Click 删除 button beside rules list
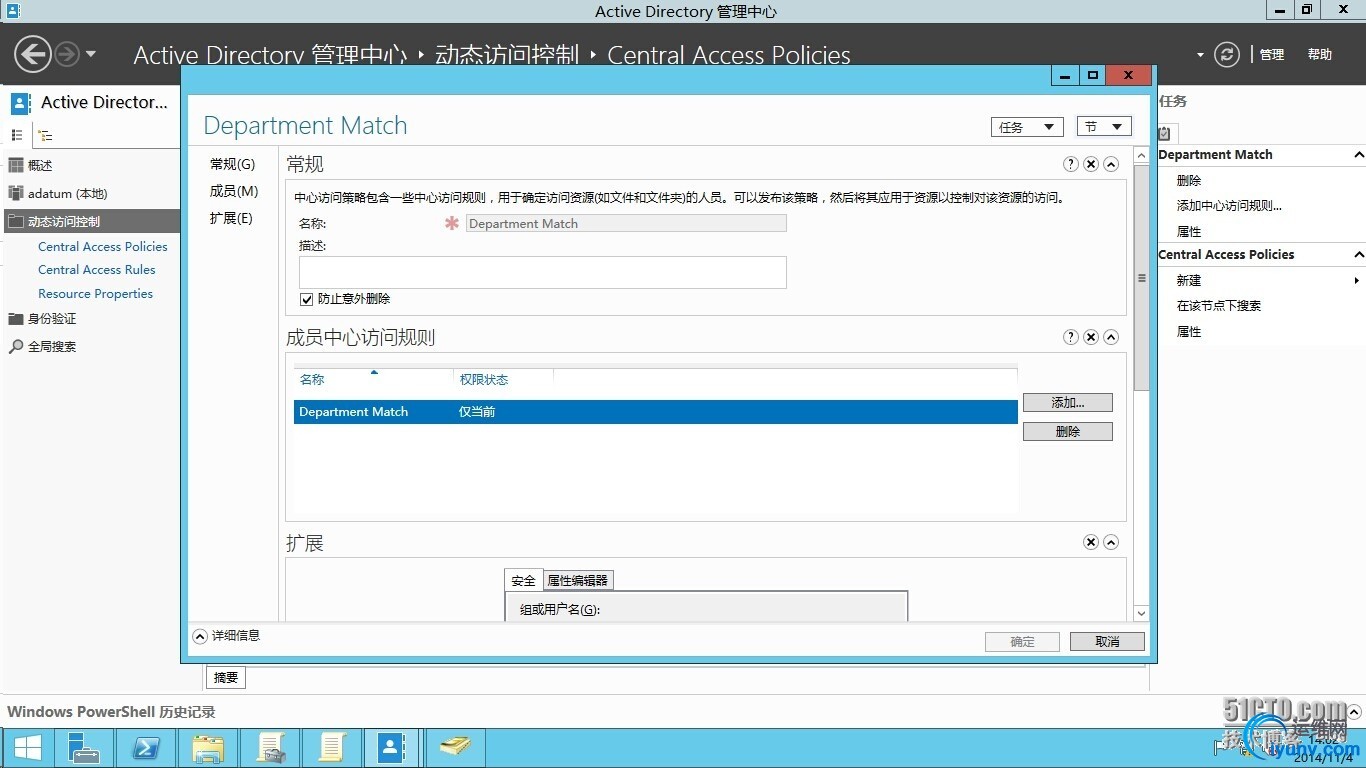This screenshot has width=1366, height=768. [x=1068, y=432]
